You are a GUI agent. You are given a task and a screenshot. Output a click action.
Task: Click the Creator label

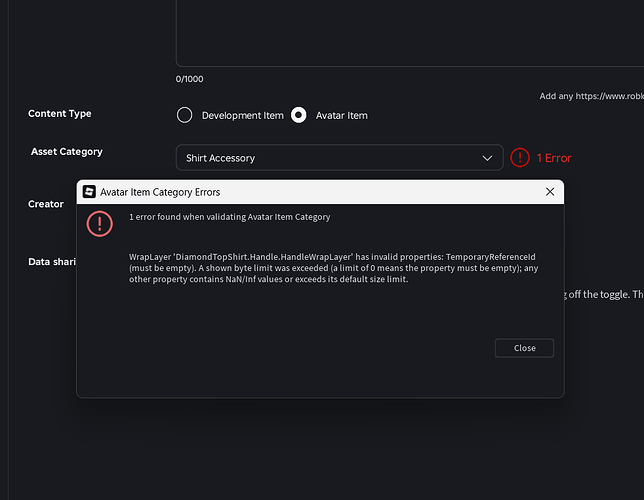tap(46, 204)
